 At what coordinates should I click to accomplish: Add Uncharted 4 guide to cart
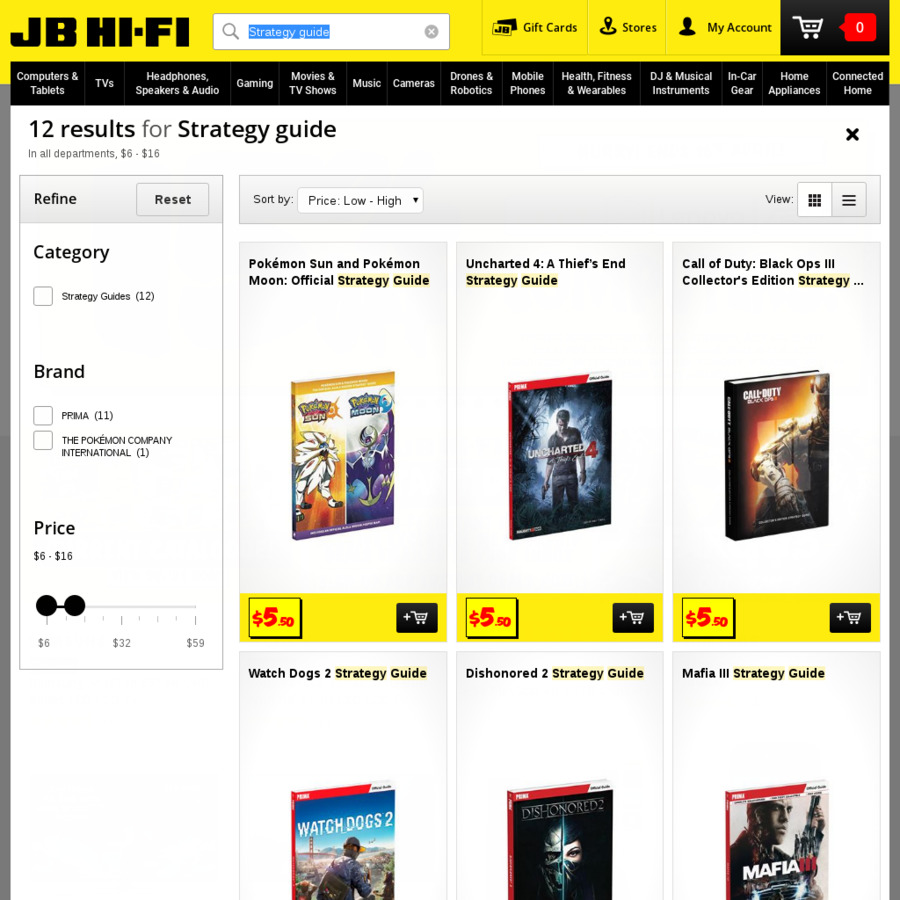tap(633, 618)
